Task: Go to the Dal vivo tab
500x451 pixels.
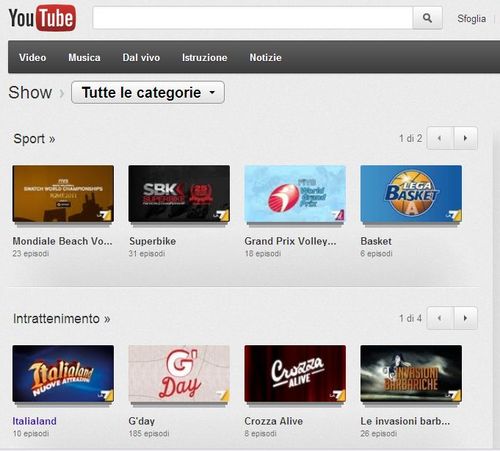Action: pyautogui.click(x=141, y=57)
